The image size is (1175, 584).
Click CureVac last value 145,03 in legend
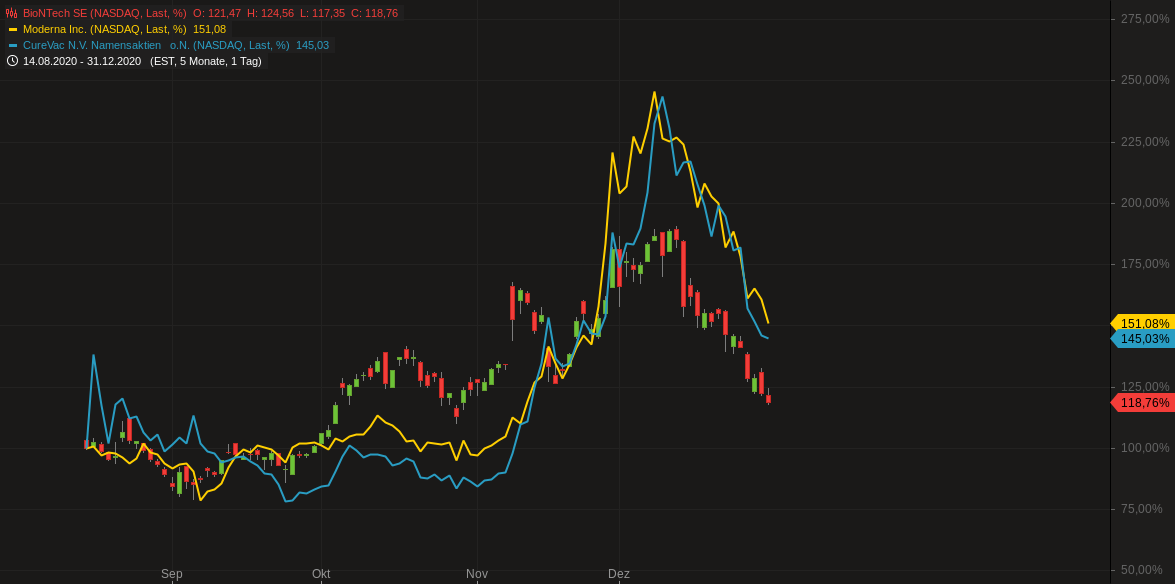click(x=312, y=45)
